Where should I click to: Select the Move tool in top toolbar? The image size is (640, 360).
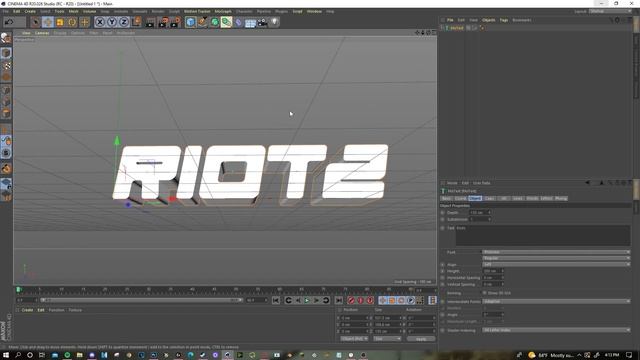point(48,22)
